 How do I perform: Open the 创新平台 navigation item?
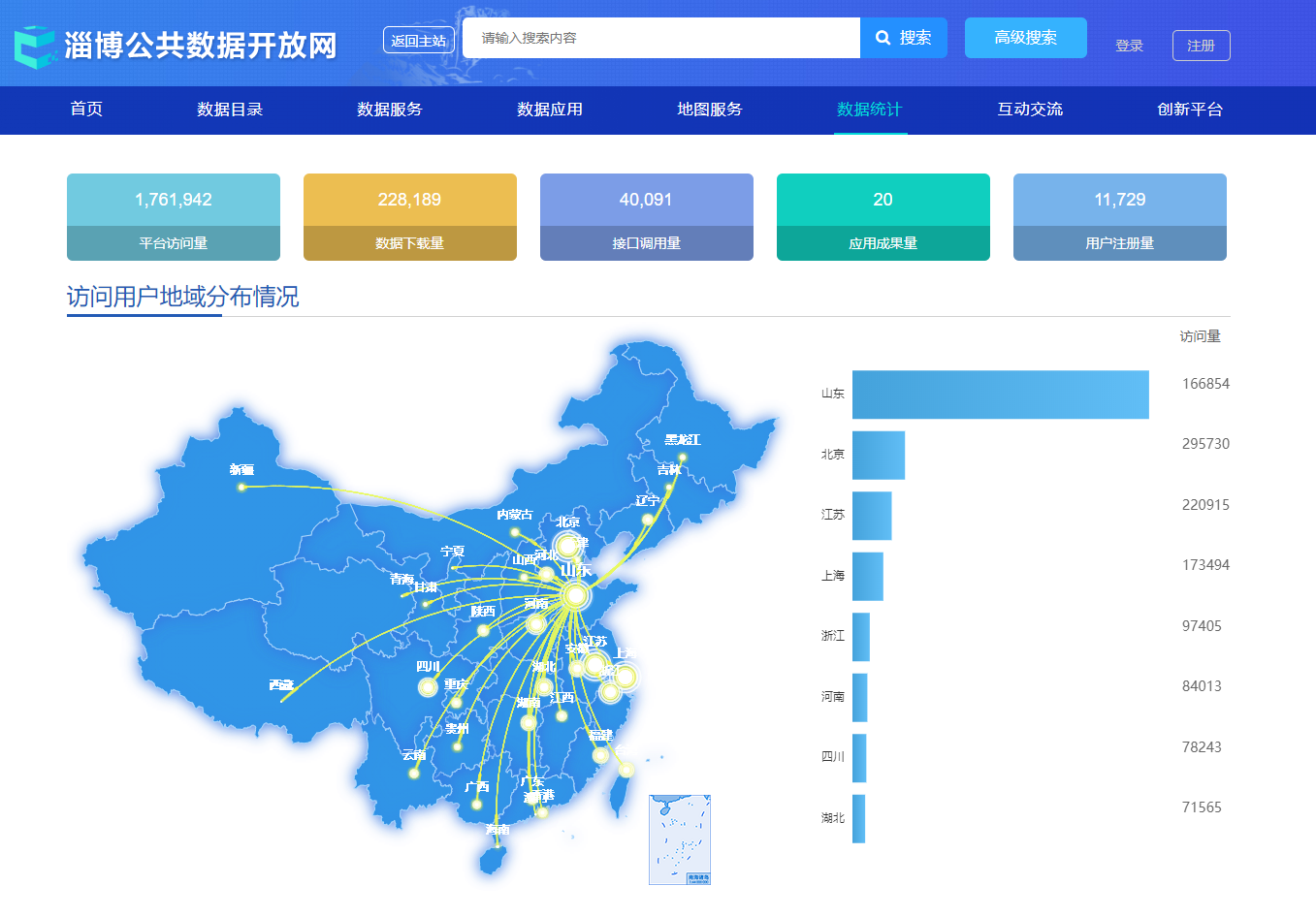tap(1189, 110)
